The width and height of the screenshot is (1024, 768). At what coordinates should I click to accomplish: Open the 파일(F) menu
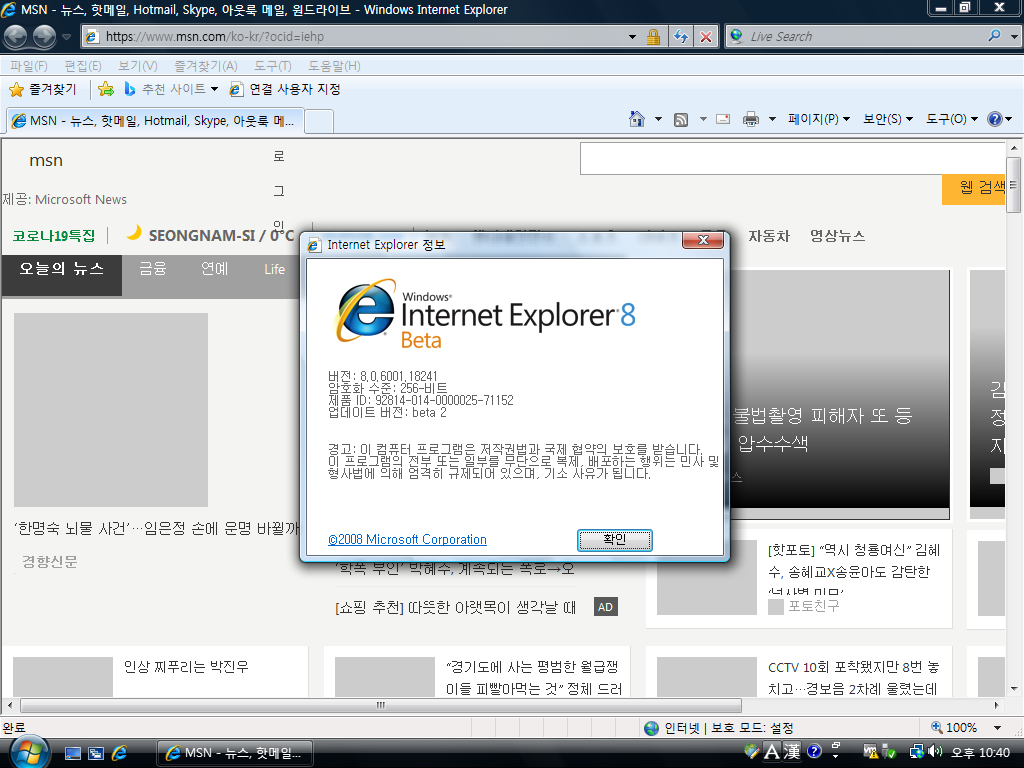pos(29,66)
